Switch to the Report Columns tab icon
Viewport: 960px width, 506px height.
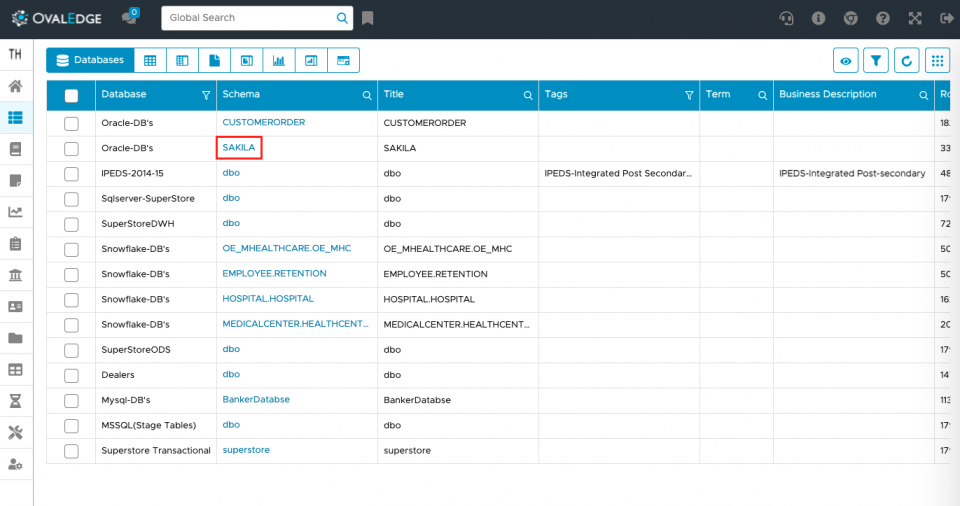(x=311, y=60)
